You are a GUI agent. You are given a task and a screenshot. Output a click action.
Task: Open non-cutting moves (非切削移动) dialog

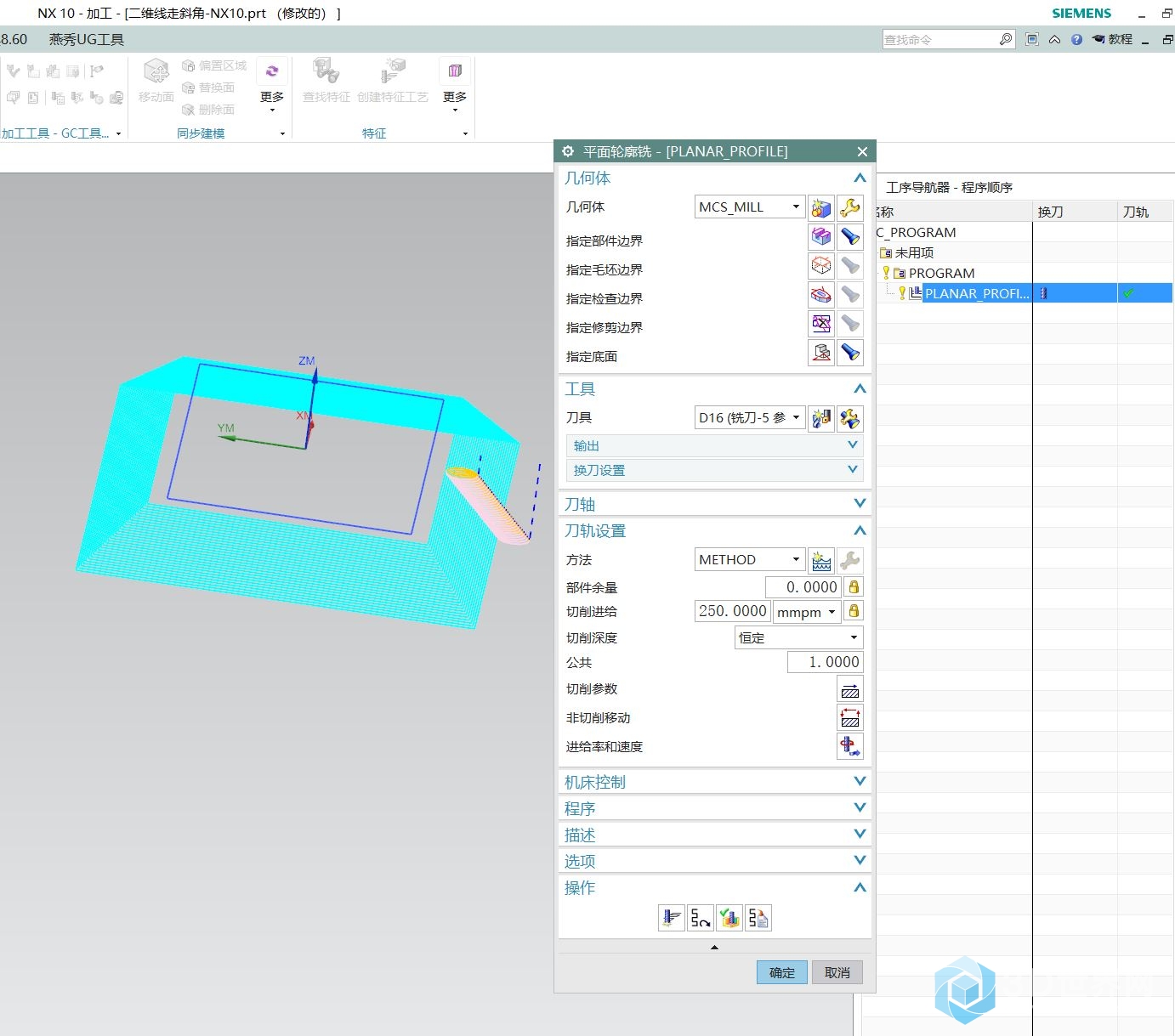coord(850,719)
